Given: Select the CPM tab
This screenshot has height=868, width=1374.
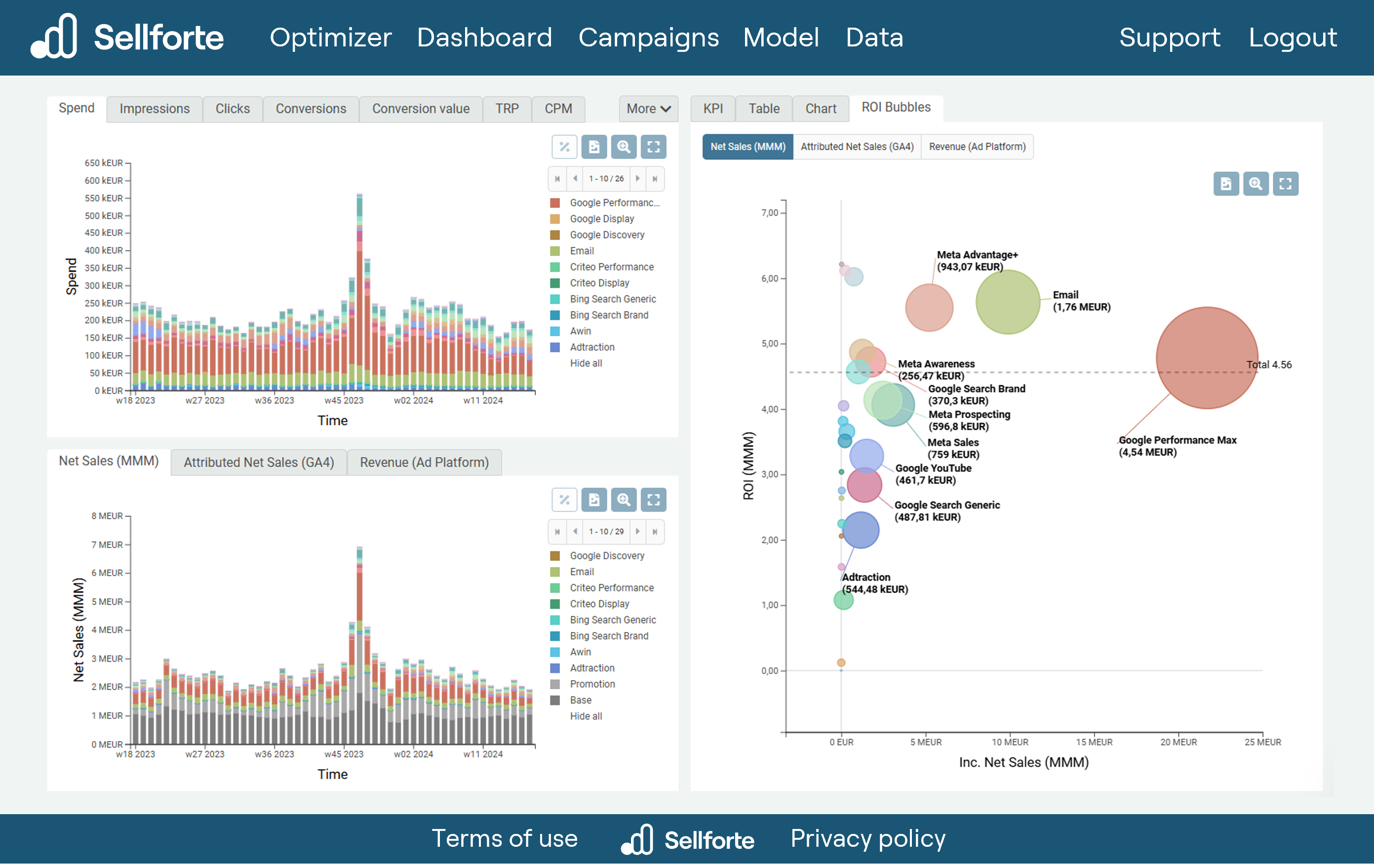Looking at the screenshot, I should click(557, 109).
